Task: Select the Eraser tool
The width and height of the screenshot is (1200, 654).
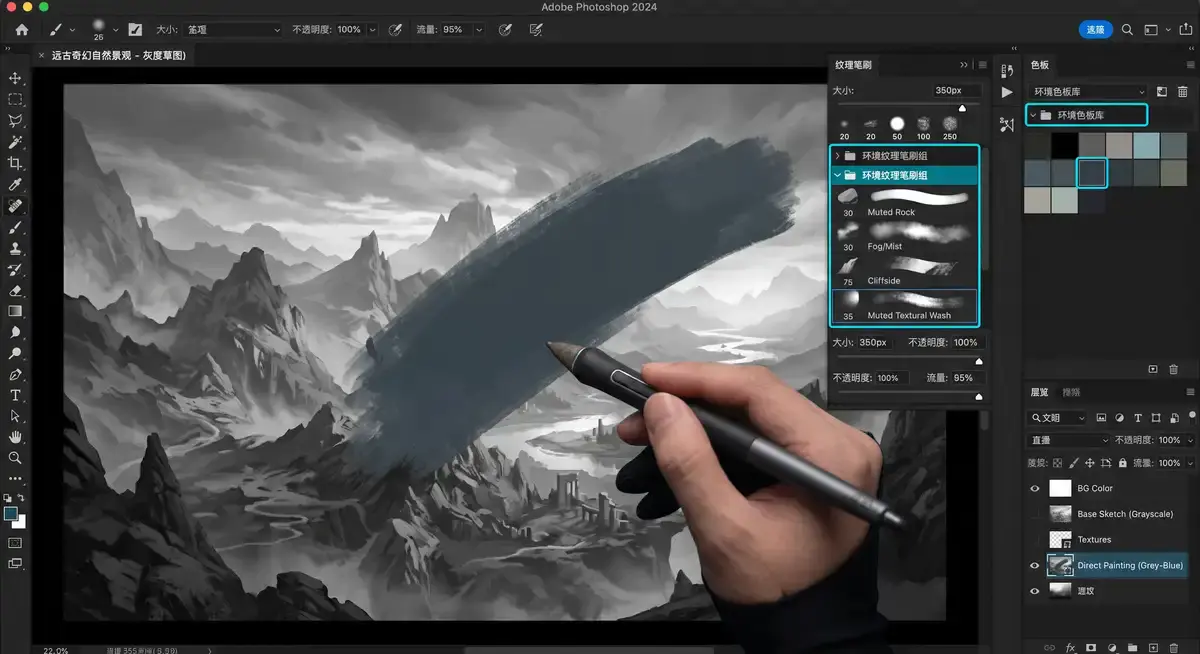Action: pos(15,291)
